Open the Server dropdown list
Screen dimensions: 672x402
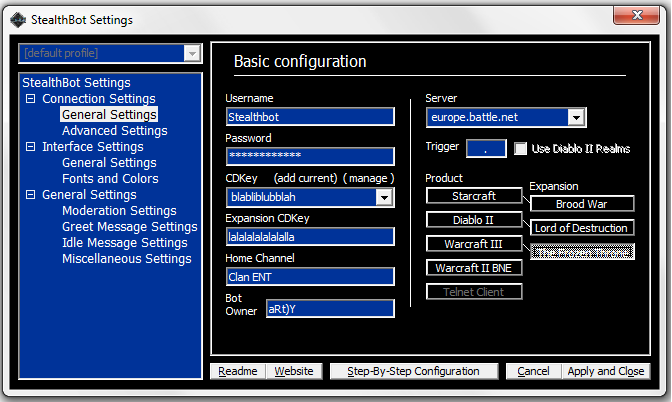pos(576,117)
